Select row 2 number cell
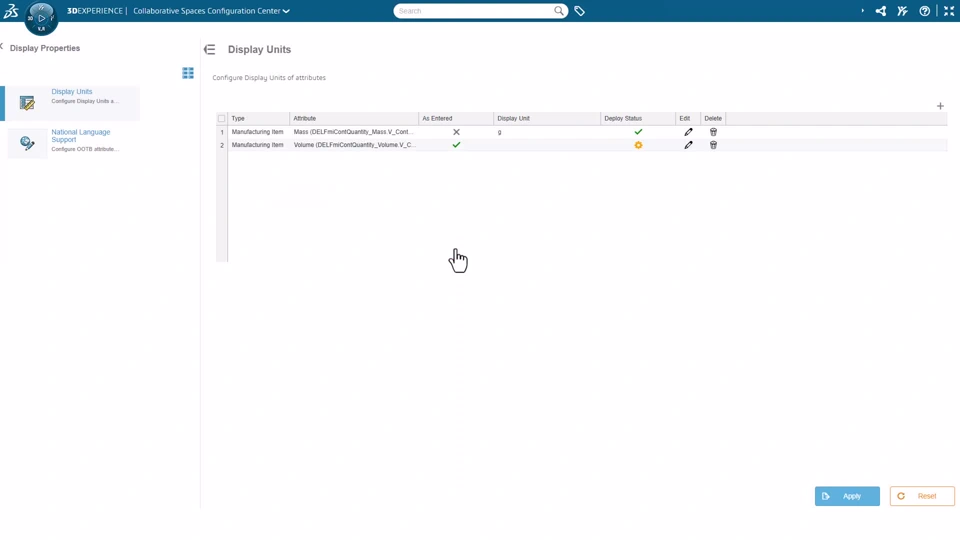Viewport: 960px width, 540px height. coord(222,145)
